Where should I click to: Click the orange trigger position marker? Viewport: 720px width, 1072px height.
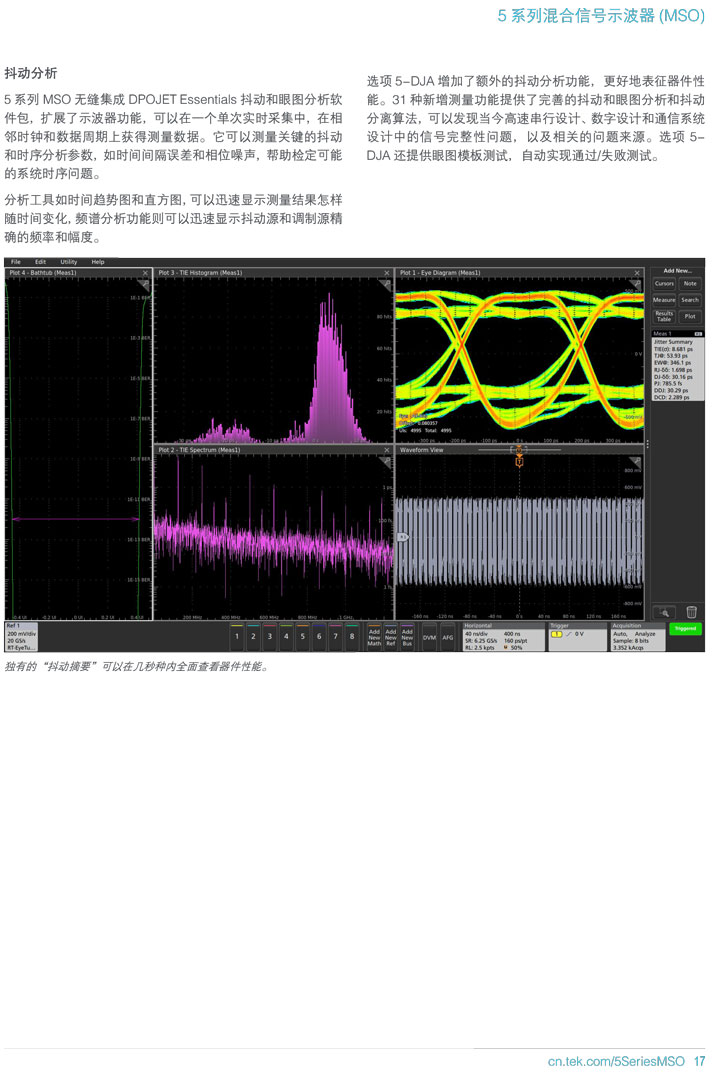519,461
